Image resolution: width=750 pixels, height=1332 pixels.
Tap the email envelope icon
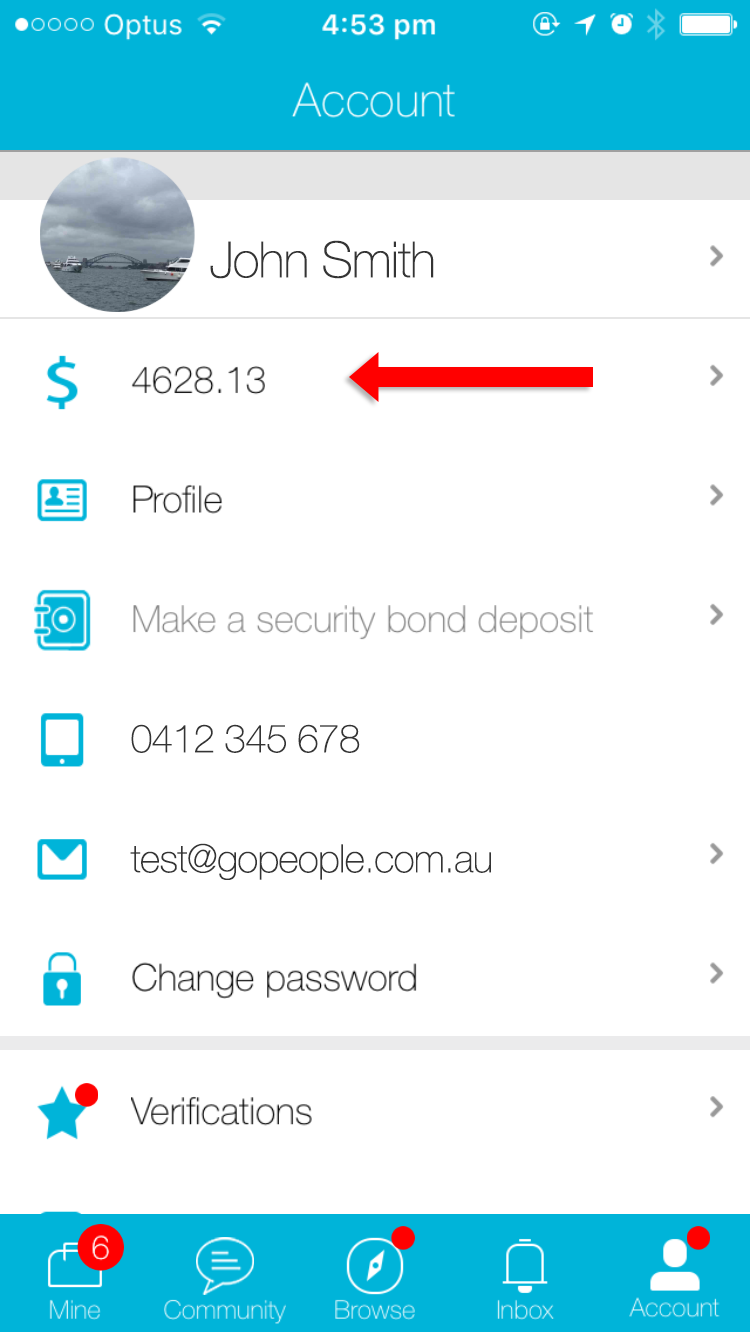pos(62,859)
